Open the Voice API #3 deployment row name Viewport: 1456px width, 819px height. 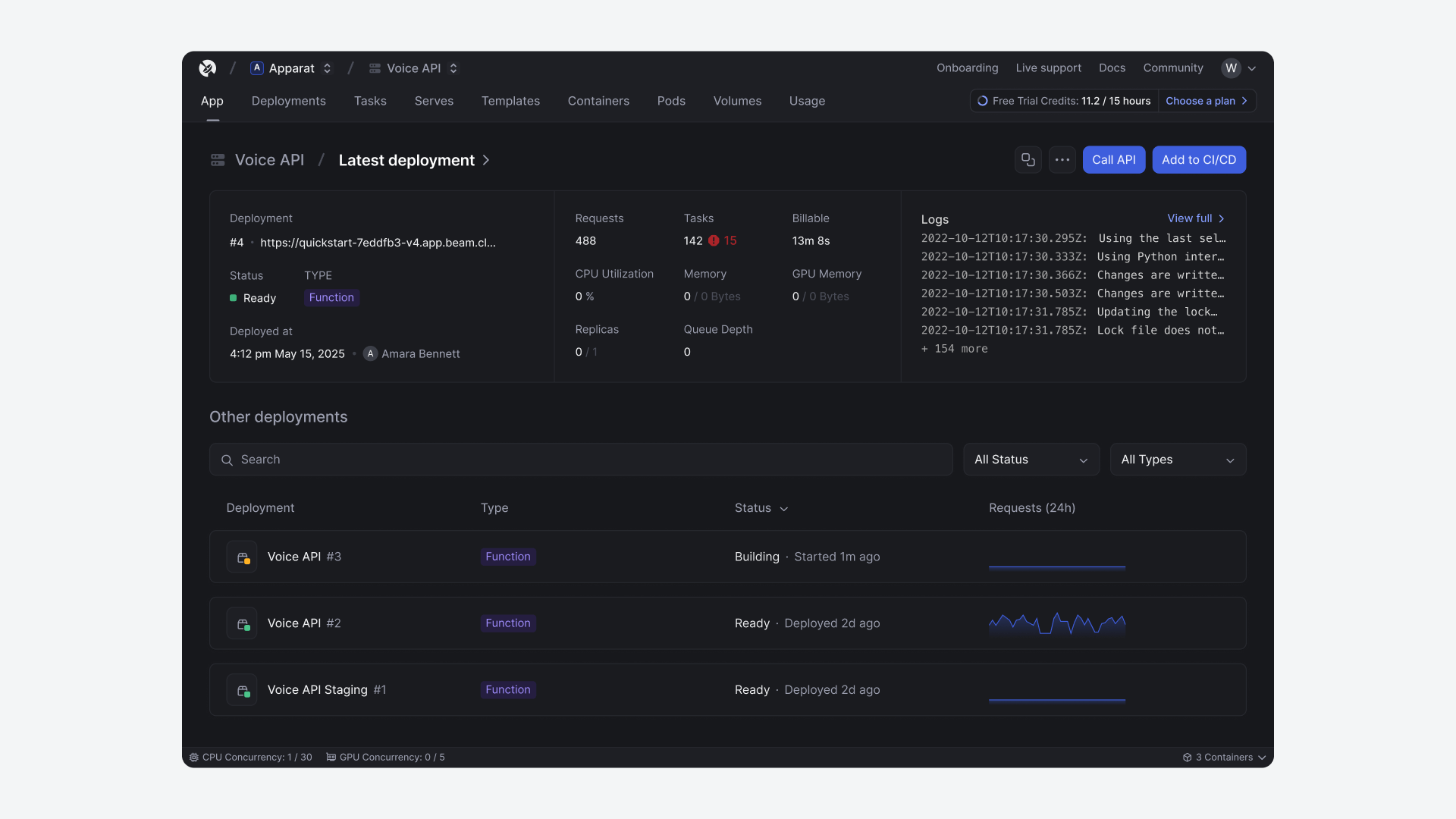304,557
